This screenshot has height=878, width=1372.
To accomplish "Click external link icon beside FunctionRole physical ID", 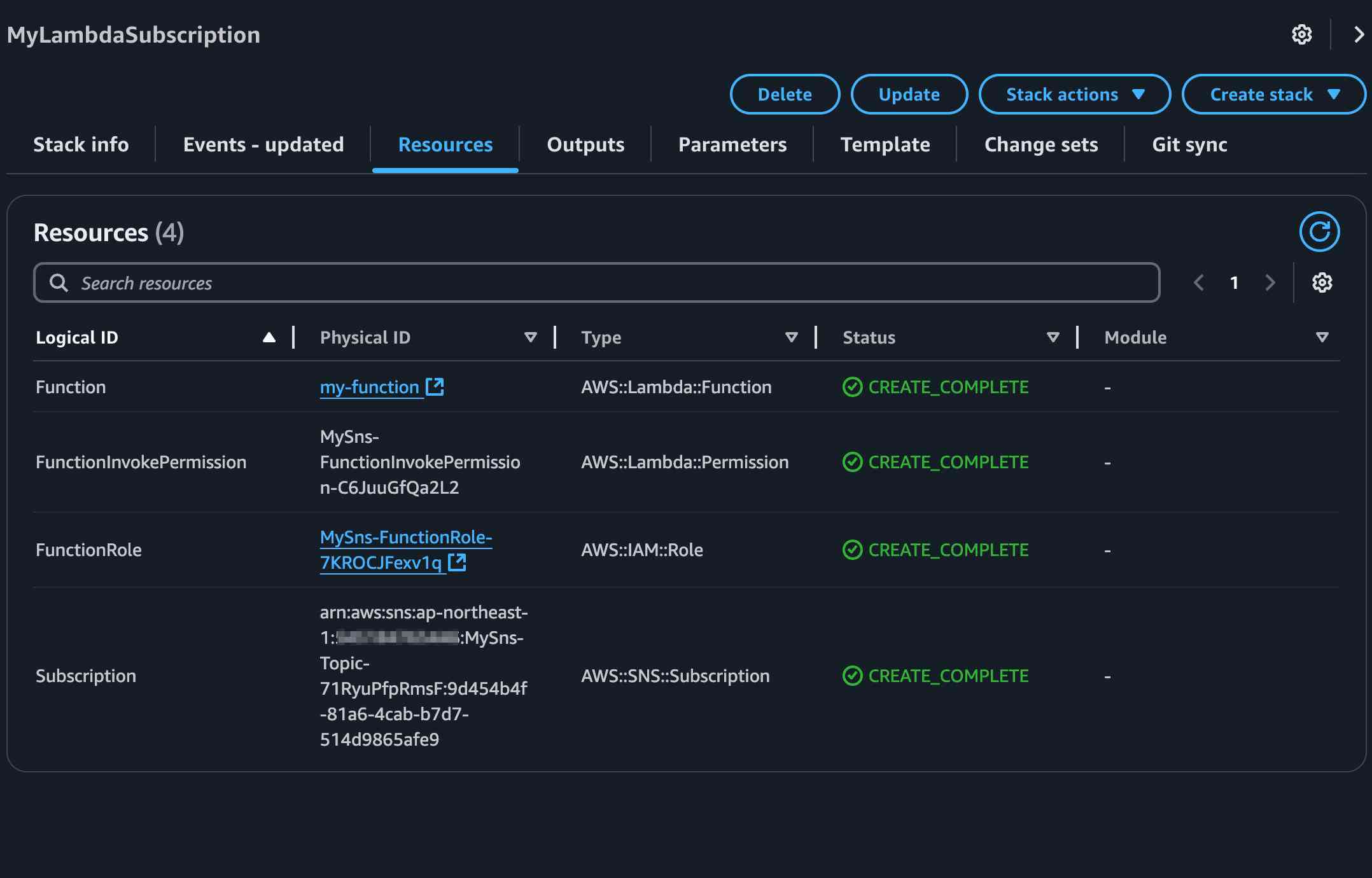I will click(x=457, y=562).
